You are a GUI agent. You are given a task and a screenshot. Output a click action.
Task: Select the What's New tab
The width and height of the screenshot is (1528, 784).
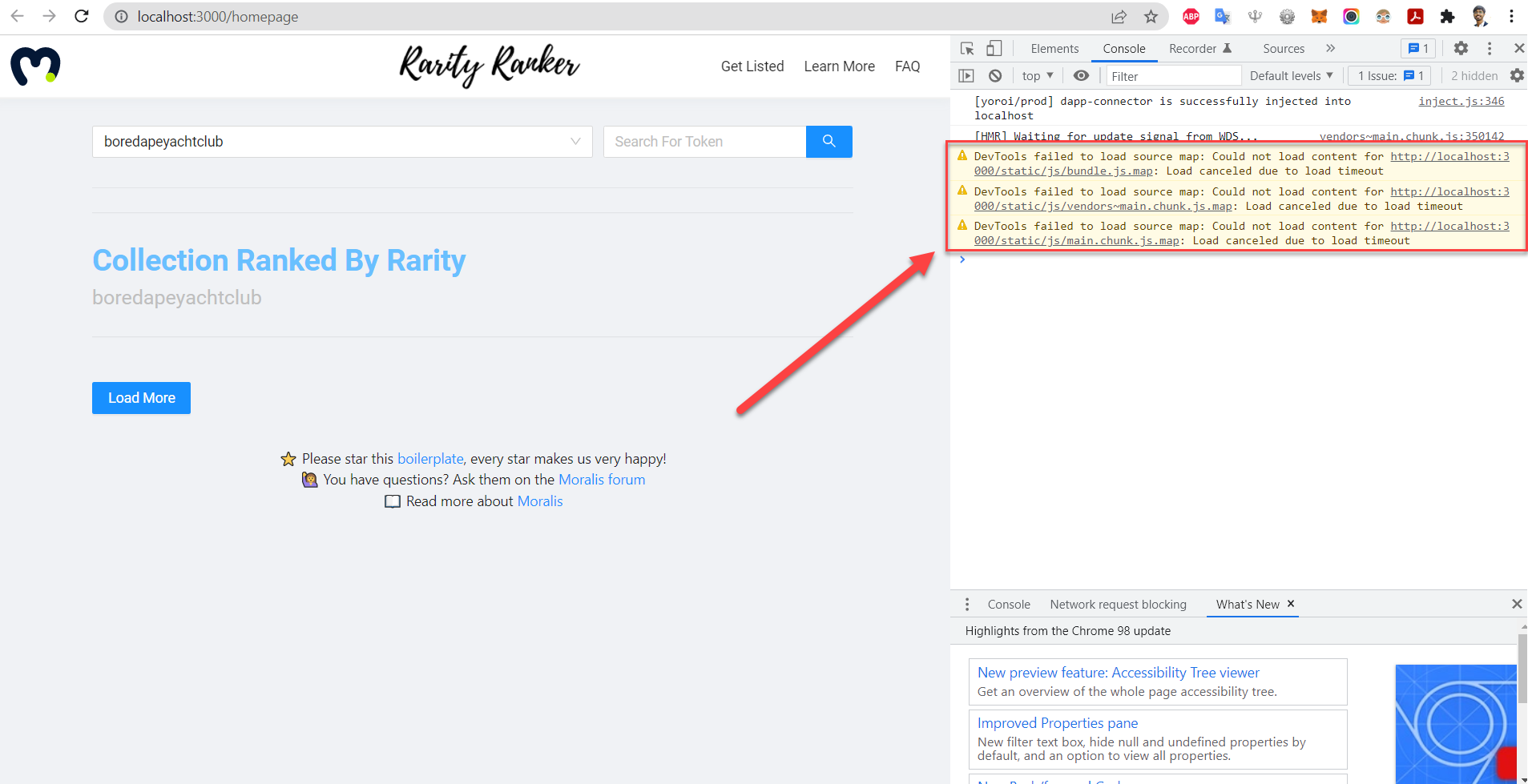[x=1248, y=605]
